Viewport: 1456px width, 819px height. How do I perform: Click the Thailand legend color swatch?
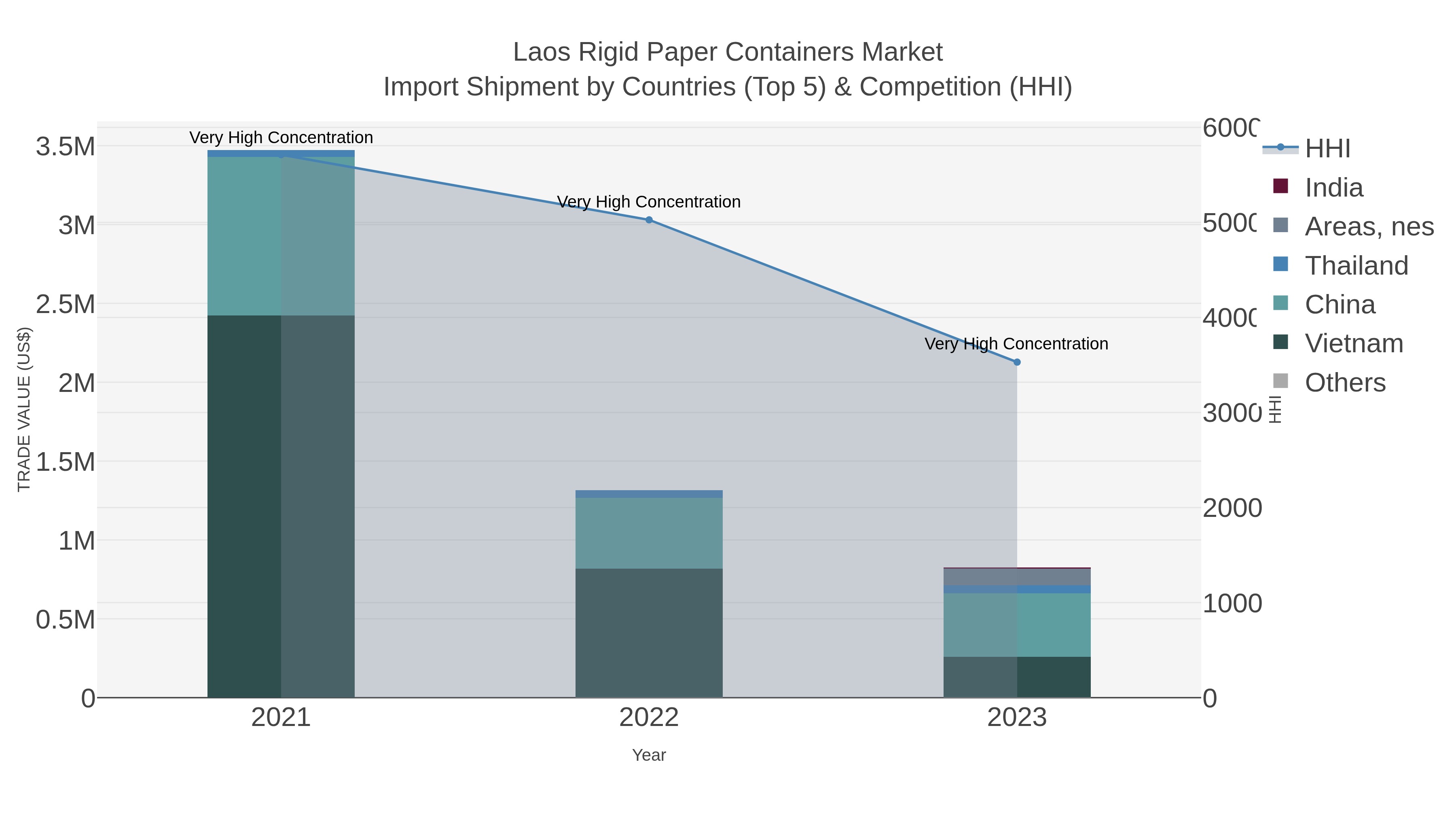click(x=1280, y=264)
